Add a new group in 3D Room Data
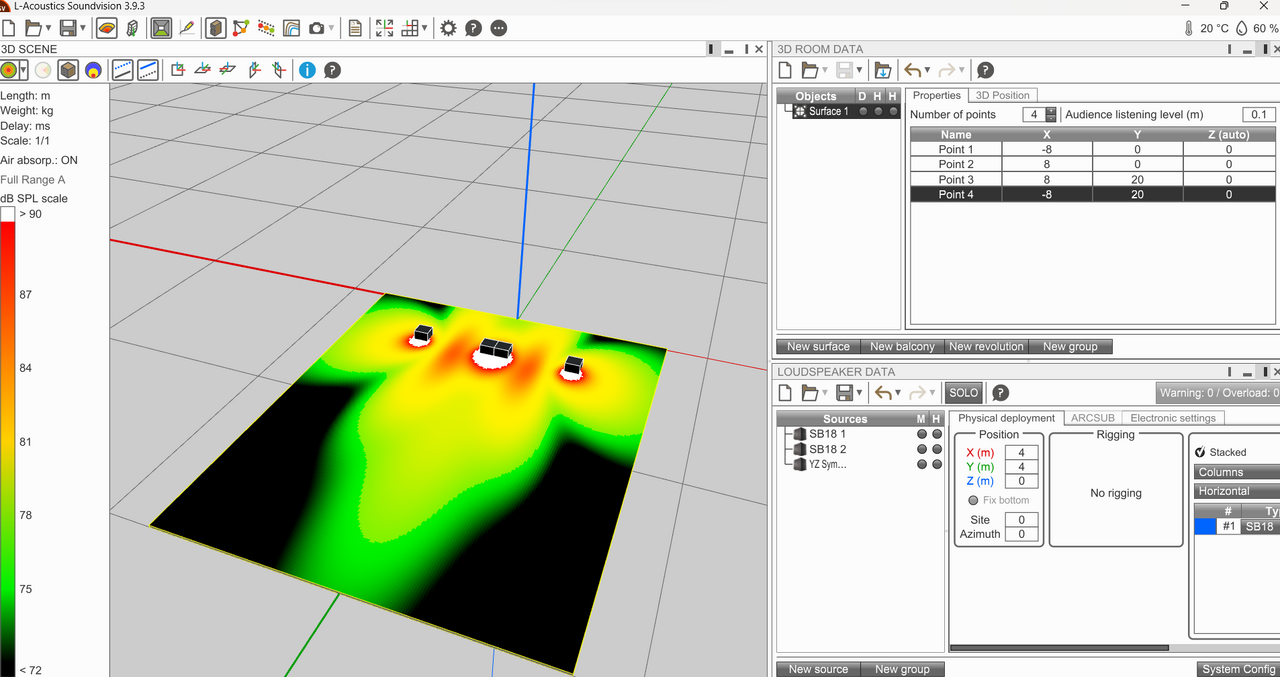The height and width of the screenshot is (677, 1280). click(x=1070, y=347)
